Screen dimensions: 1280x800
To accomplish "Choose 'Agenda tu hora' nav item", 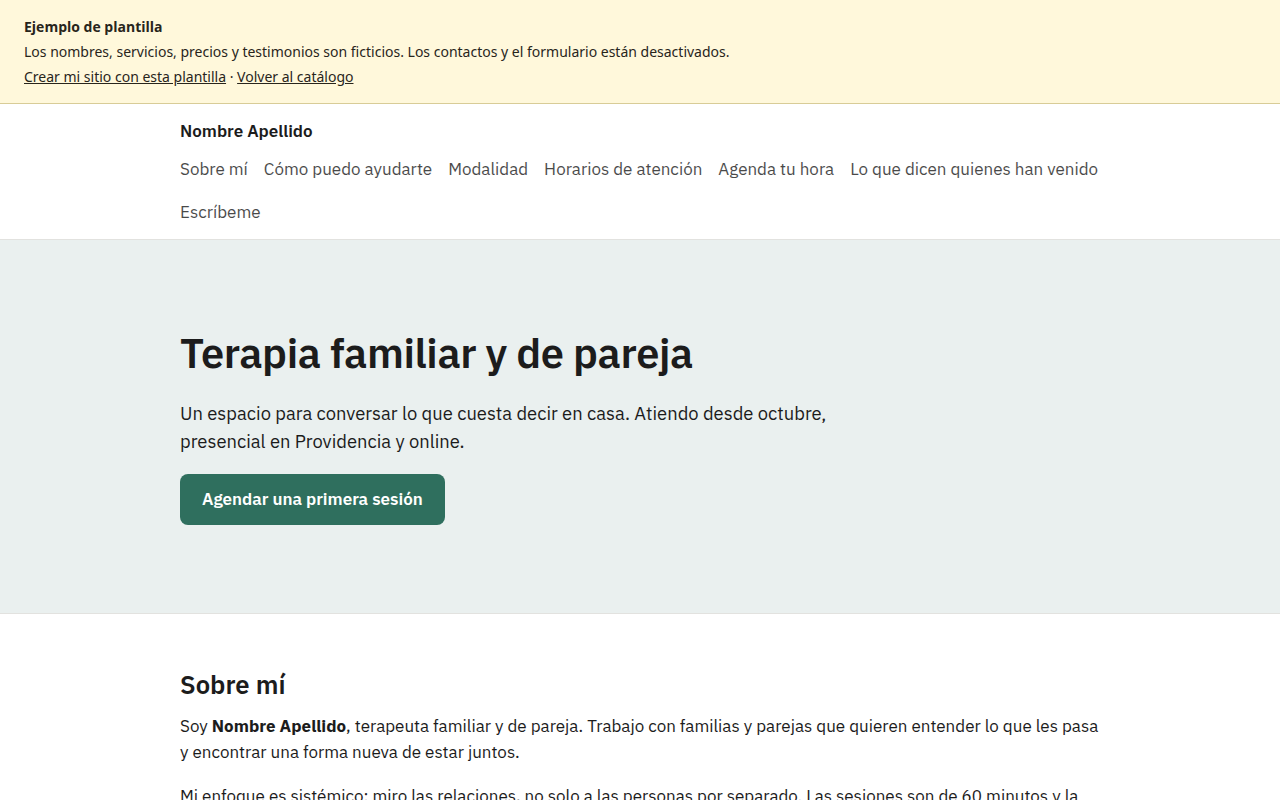I will point(776,169).
